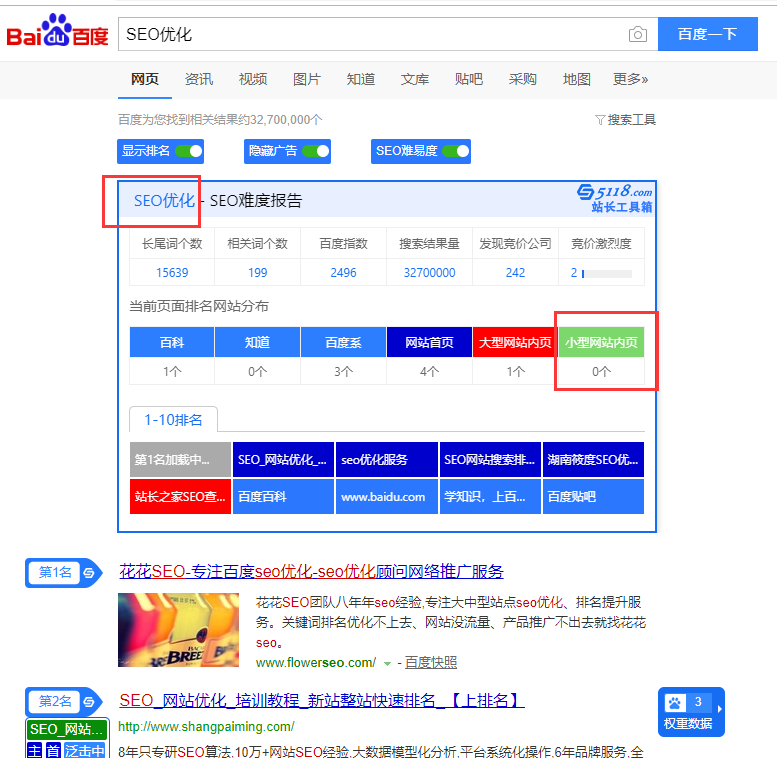The height and width of the screenshot is (758, 777).
Task: Switch to the 资讯 tab
Action: coord(199,79)
